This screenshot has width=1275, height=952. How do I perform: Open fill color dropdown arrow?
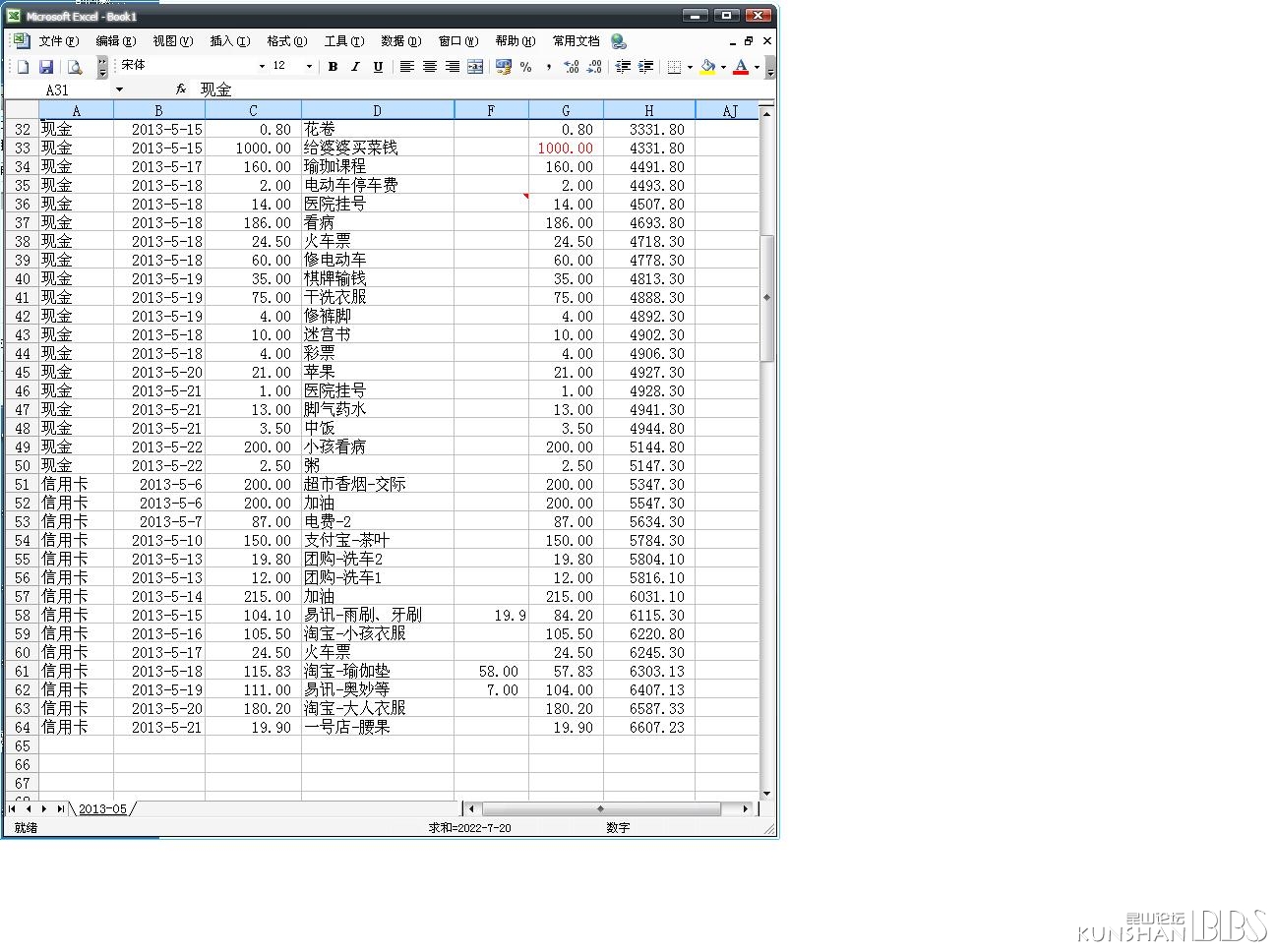pos(723,67)
